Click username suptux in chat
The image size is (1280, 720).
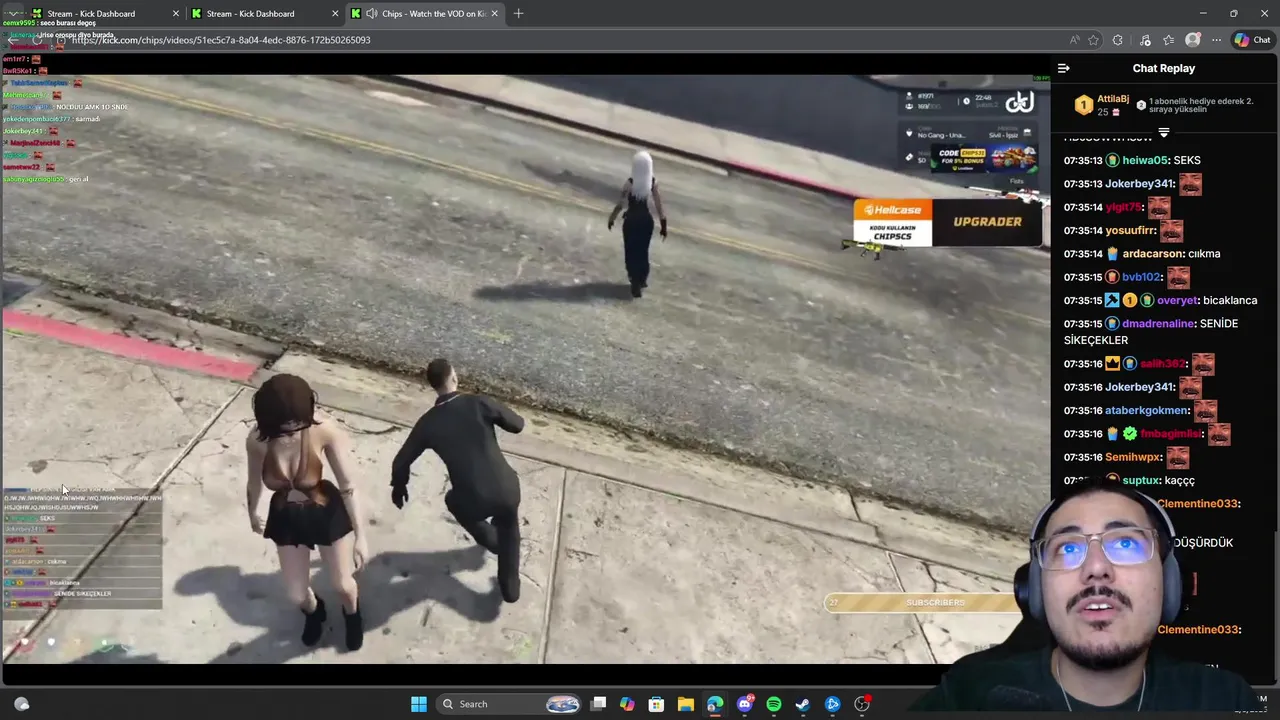click(x=1141, y=480)
